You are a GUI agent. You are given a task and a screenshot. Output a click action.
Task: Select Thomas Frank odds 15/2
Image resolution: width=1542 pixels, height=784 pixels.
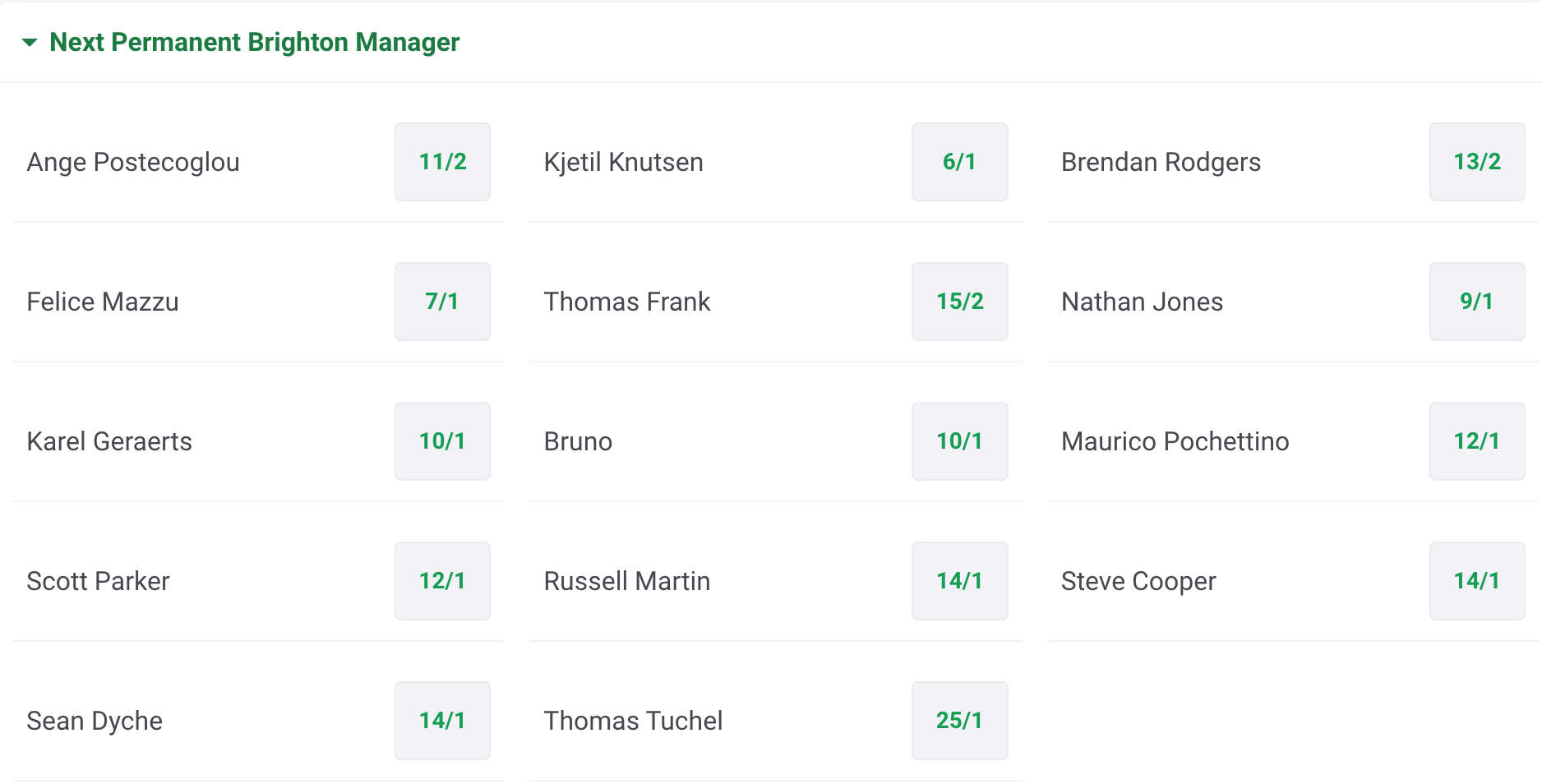click(x=959, y=302)
